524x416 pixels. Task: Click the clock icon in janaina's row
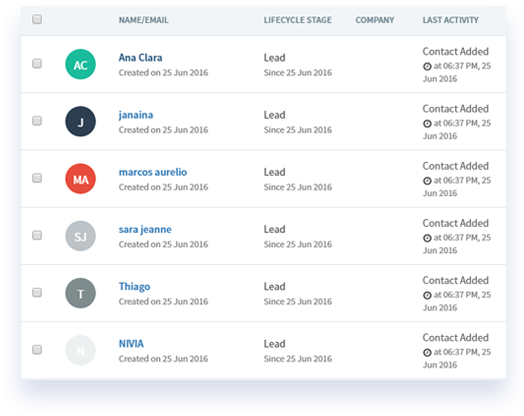[x=427, y=124]
